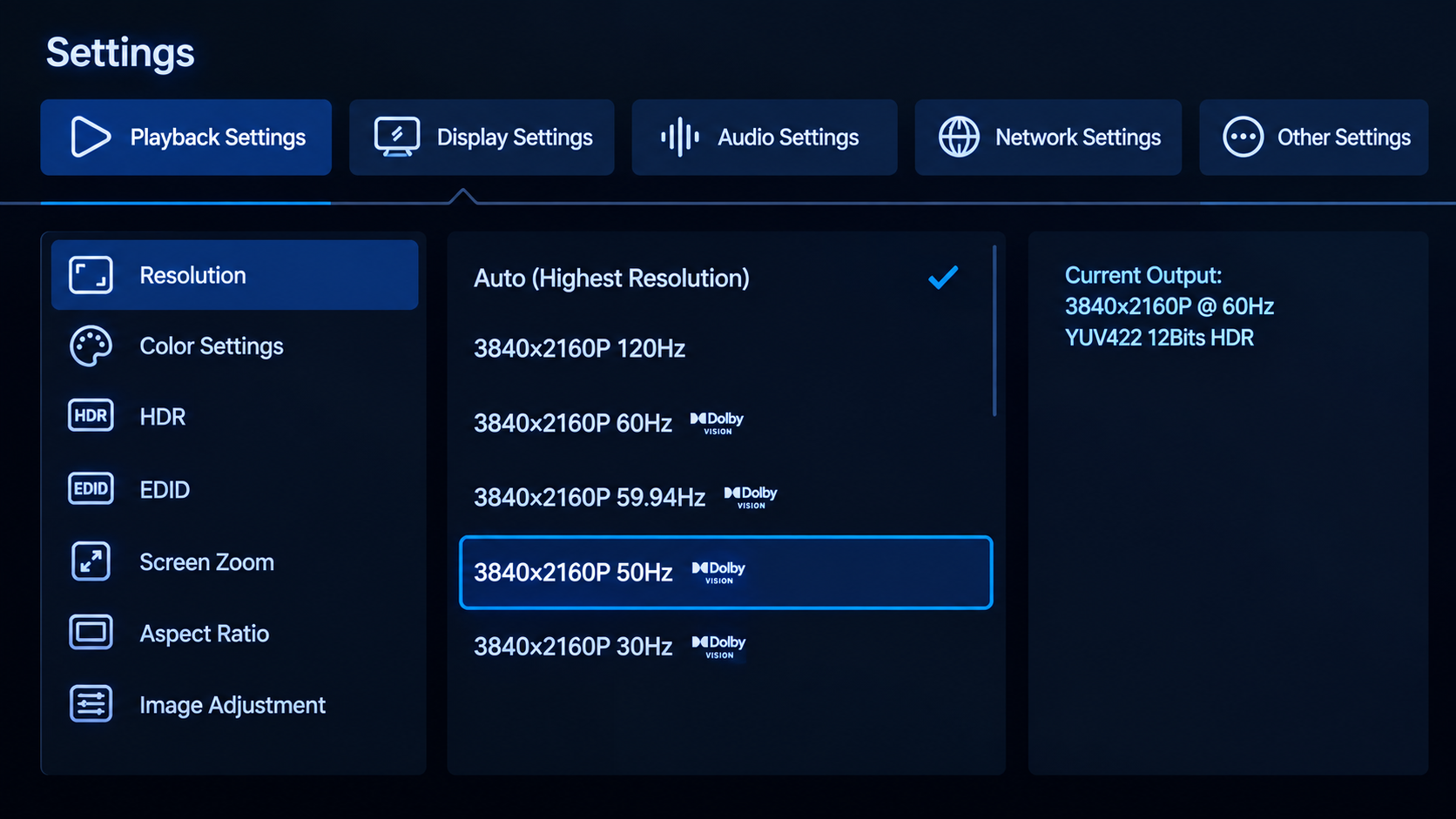Click the Color Settings palette icon
Screen dimensions: 1456x819
pos(91,346)
